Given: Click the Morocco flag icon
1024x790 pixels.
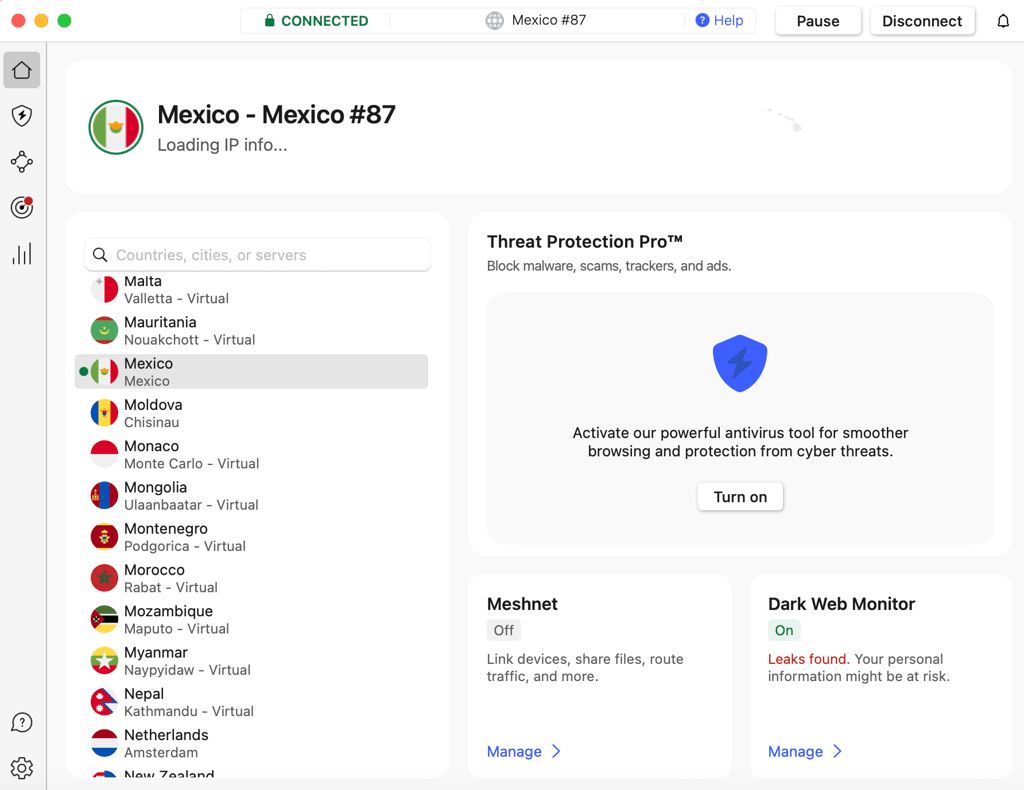Looking at the screenshot, I should (x=104, y=578).
